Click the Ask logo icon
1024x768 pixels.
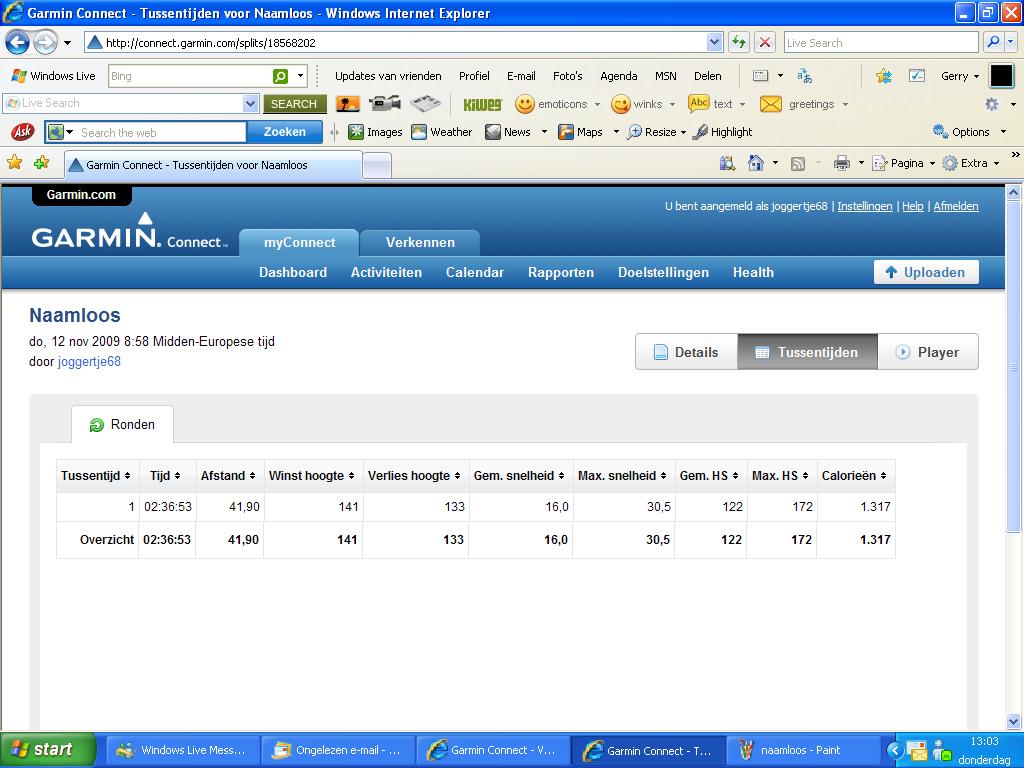pos(22,132)
